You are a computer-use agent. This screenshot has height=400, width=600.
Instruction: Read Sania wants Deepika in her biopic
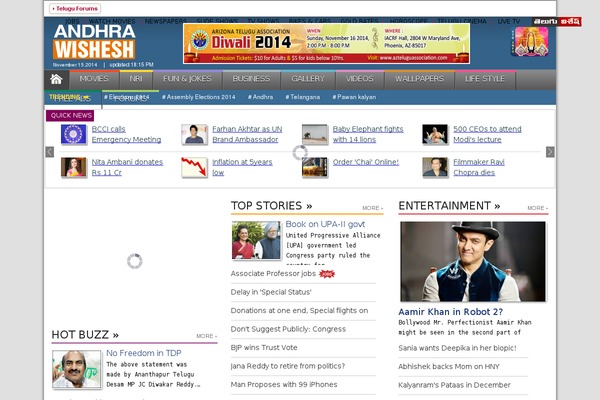457,348
